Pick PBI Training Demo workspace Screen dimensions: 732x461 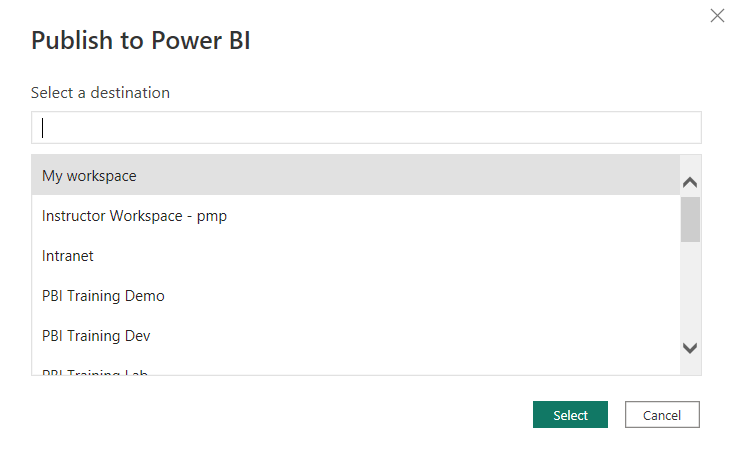tap(355, 296)
